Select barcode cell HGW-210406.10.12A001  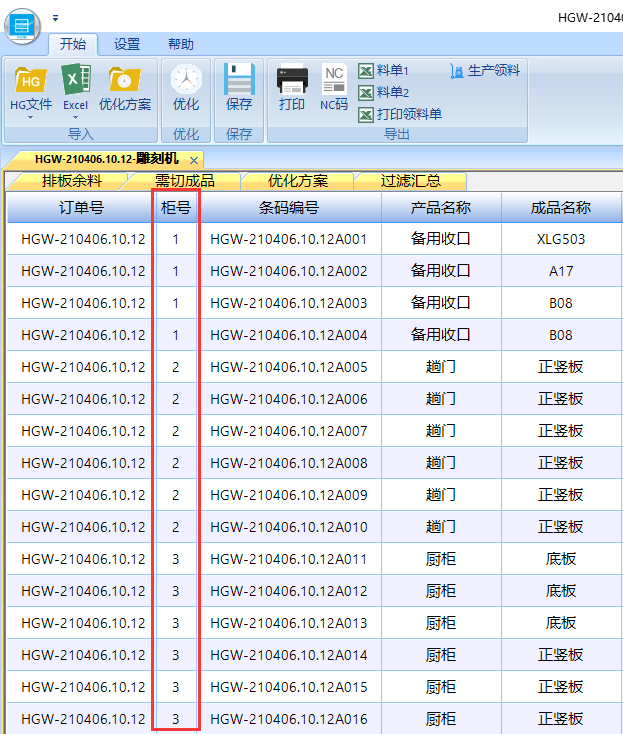pyautogui.click(x=289, y=239)
